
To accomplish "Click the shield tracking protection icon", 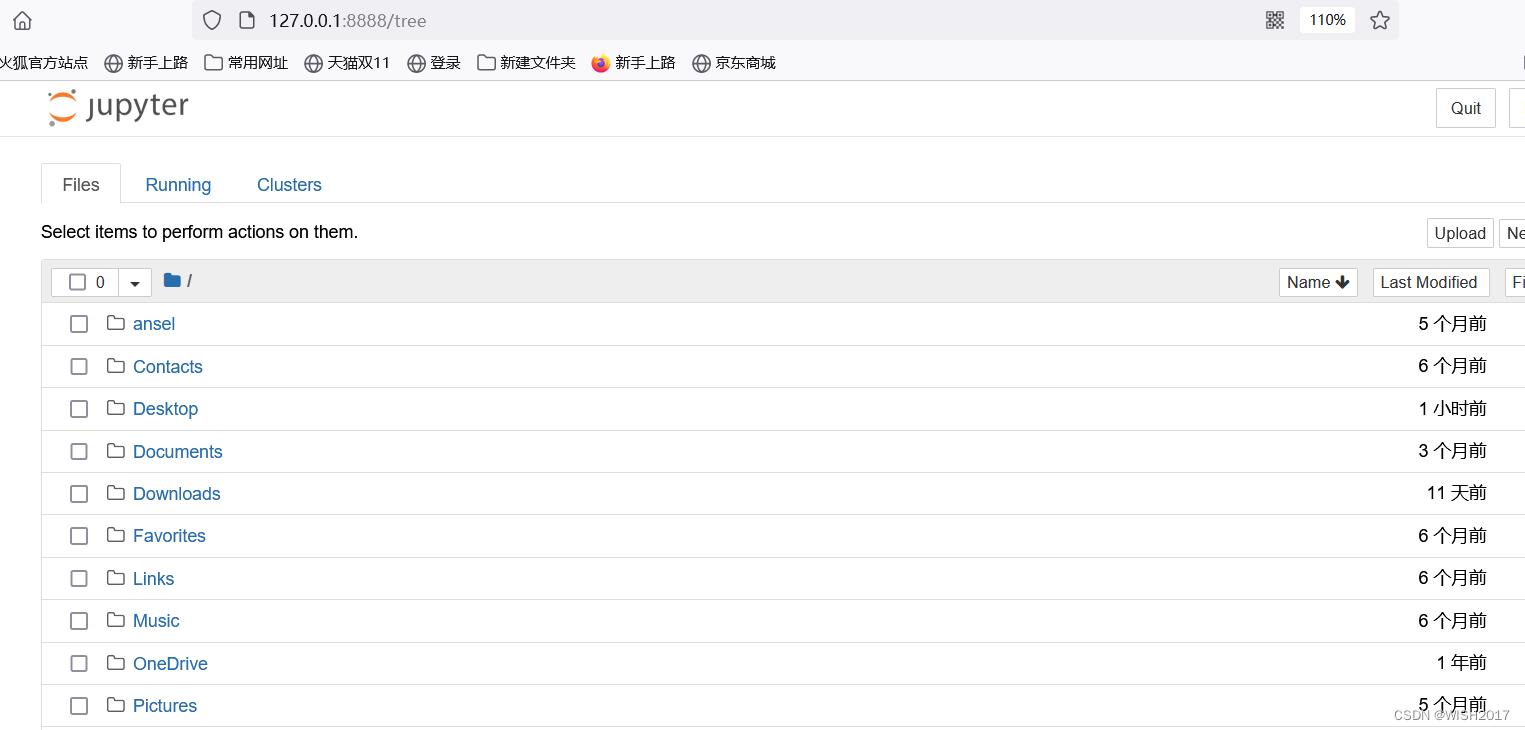I will point(212,20).
